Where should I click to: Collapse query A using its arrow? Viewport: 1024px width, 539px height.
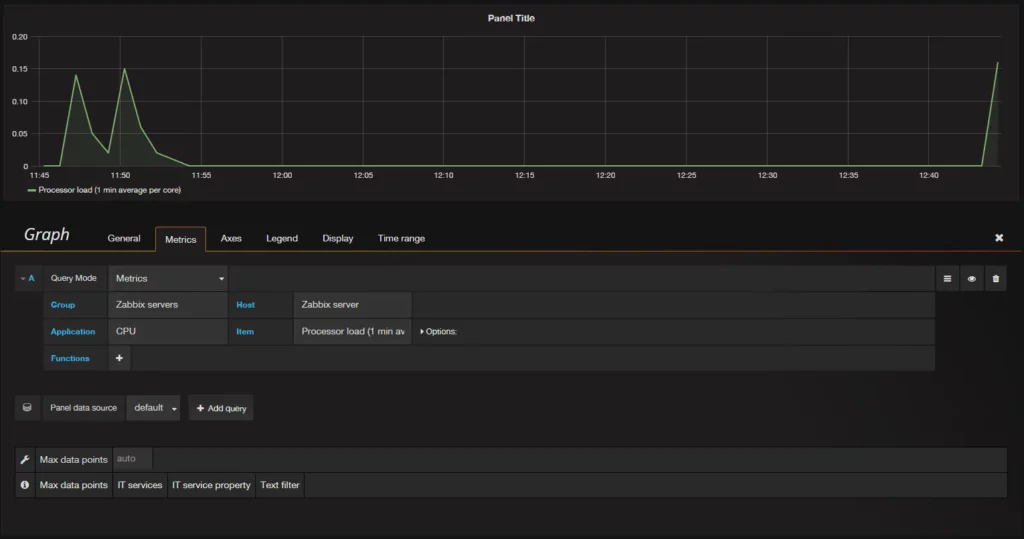click(22, 278)
